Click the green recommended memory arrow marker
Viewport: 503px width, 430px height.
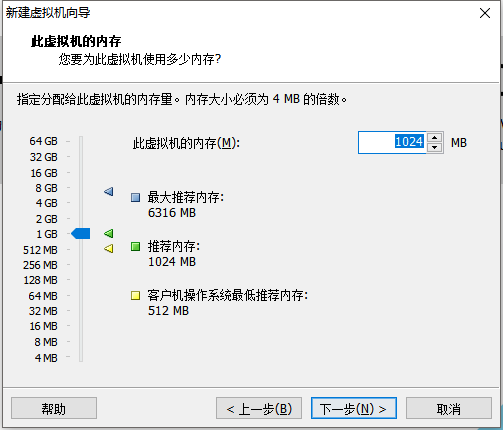point(108,234)
